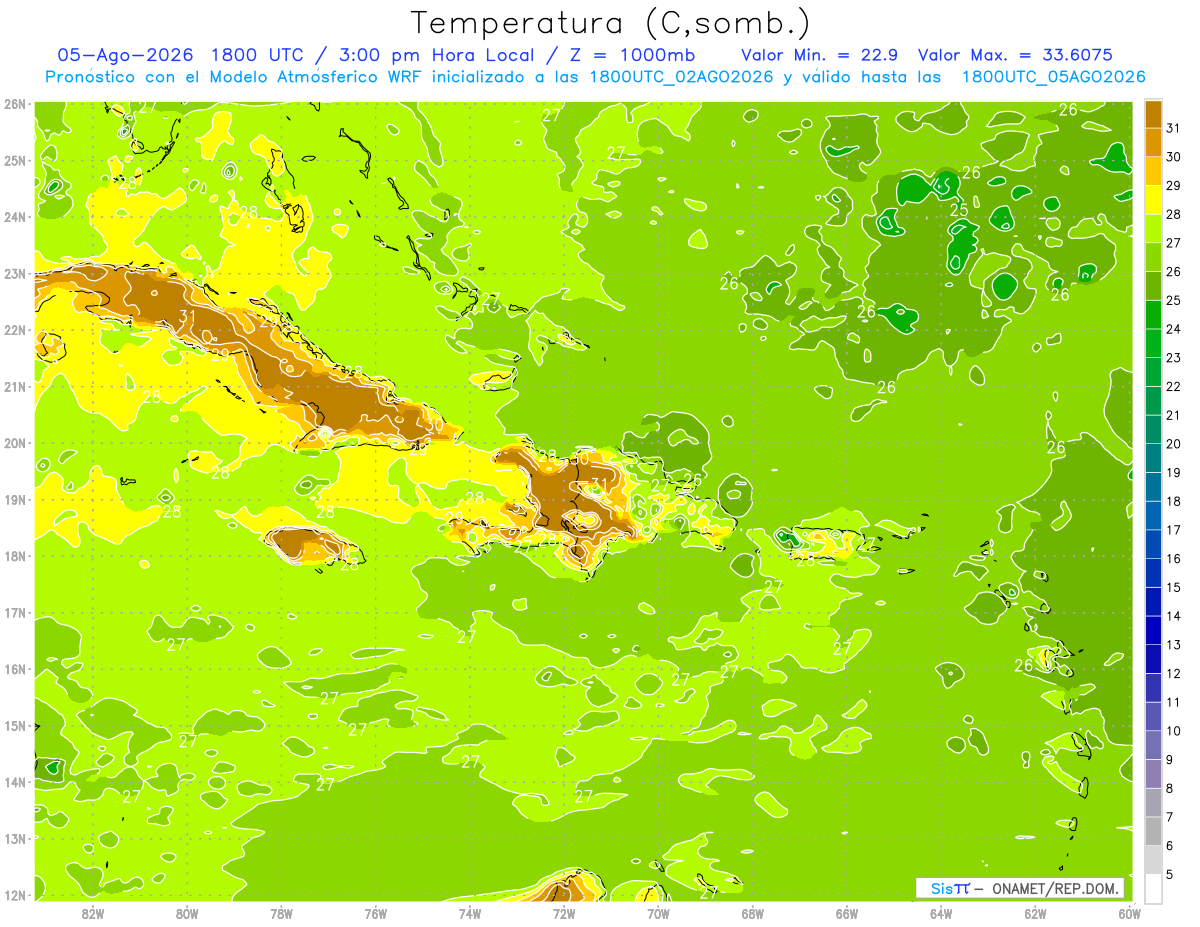Click the title "Temperatura (C,somb.)"

[610, 23]
